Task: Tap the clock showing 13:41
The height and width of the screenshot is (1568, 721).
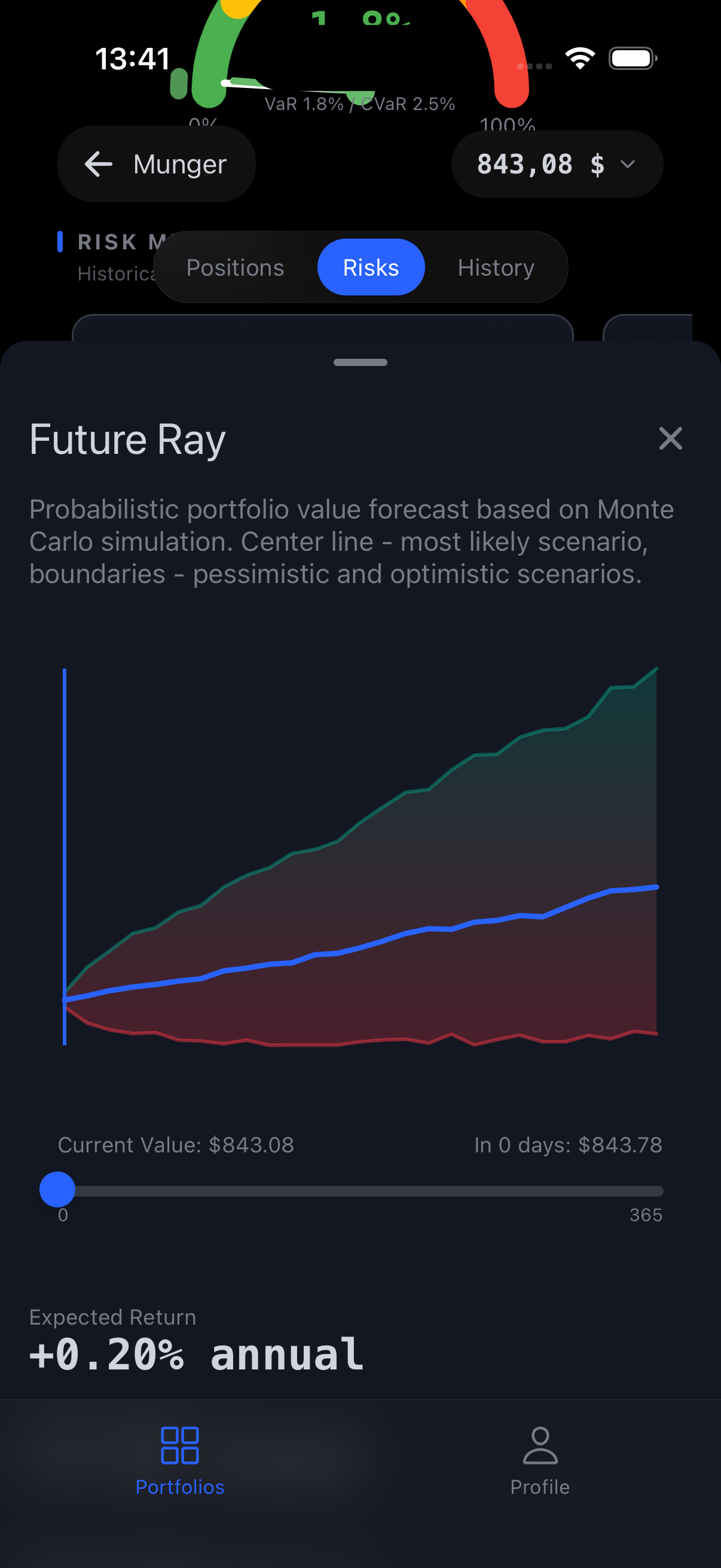Action: tap(132, 58)
